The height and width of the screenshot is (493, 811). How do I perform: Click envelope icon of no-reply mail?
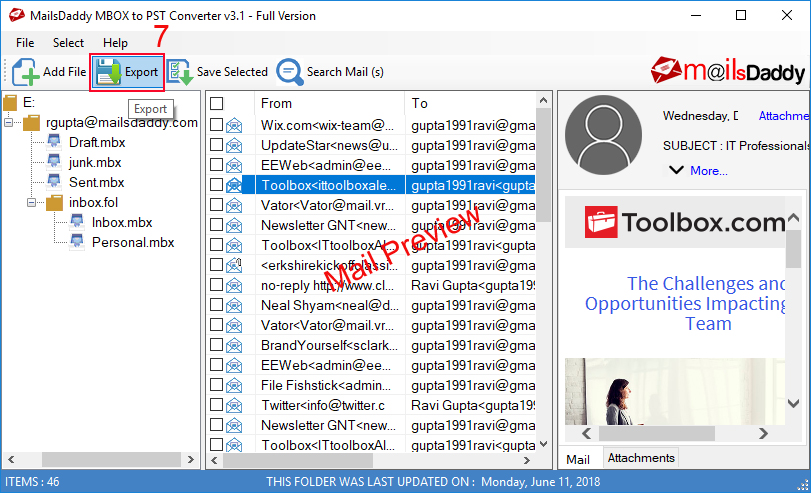(x=234, y=285)
